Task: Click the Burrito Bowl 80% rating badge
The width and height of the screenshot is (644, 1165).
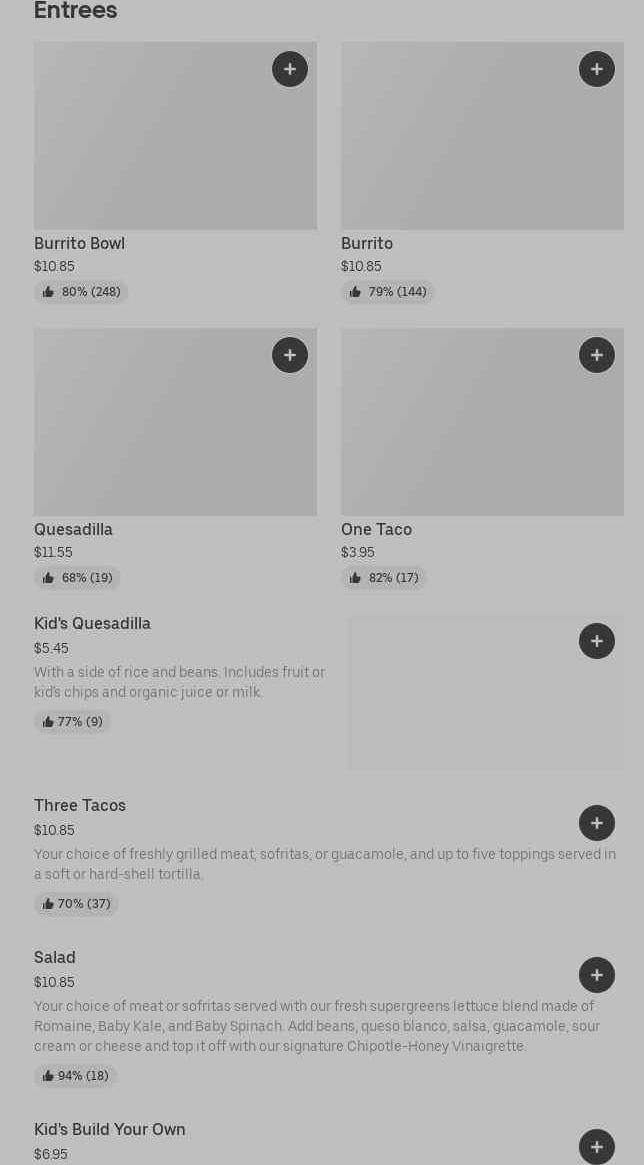Action: 81,292
